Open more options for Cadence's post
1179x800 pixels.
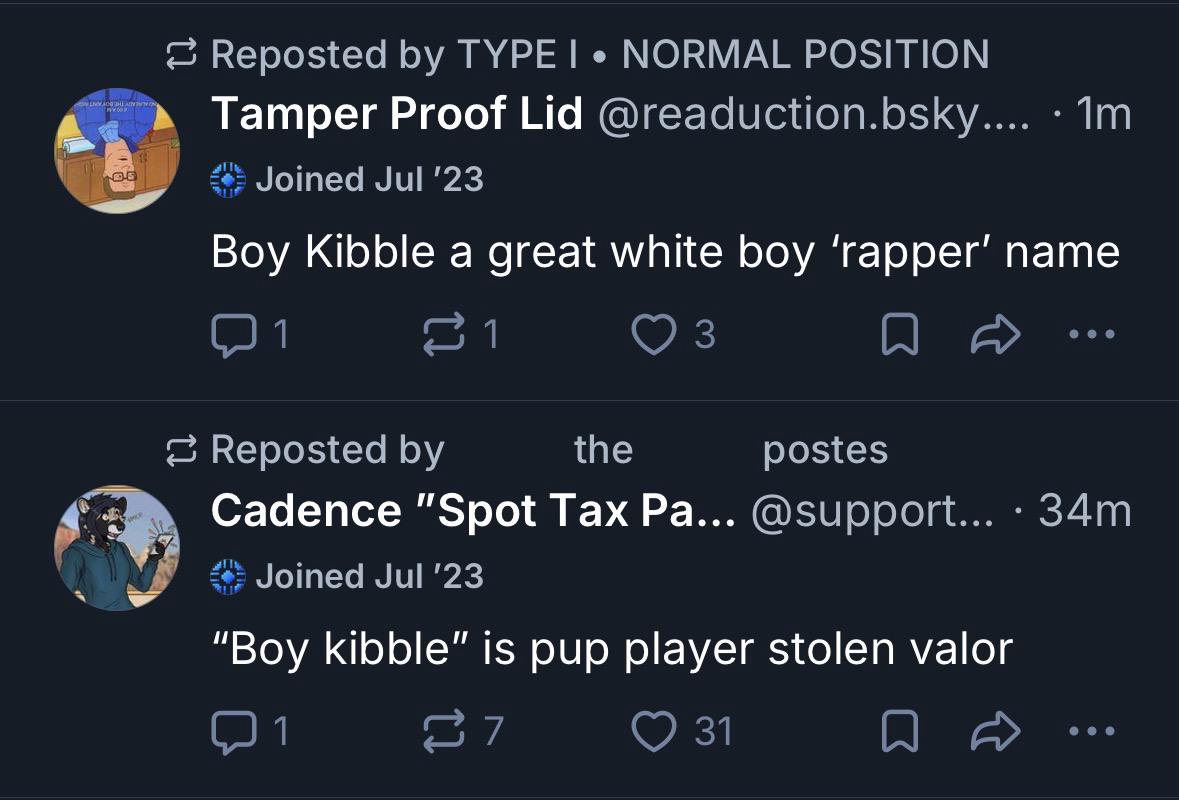1091,731
